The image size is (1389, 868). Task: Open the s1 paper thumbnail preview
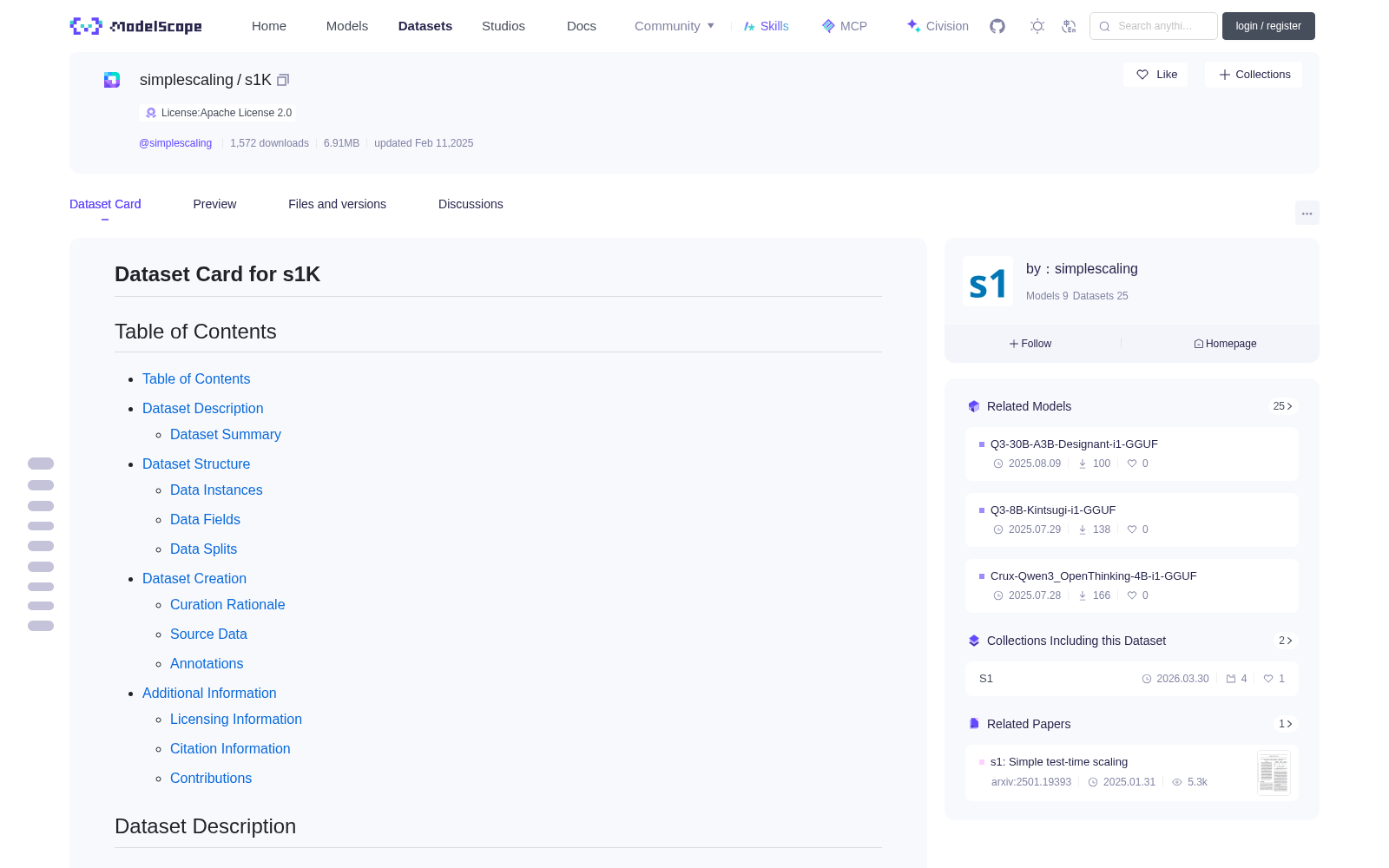[x=1274, y=773]
